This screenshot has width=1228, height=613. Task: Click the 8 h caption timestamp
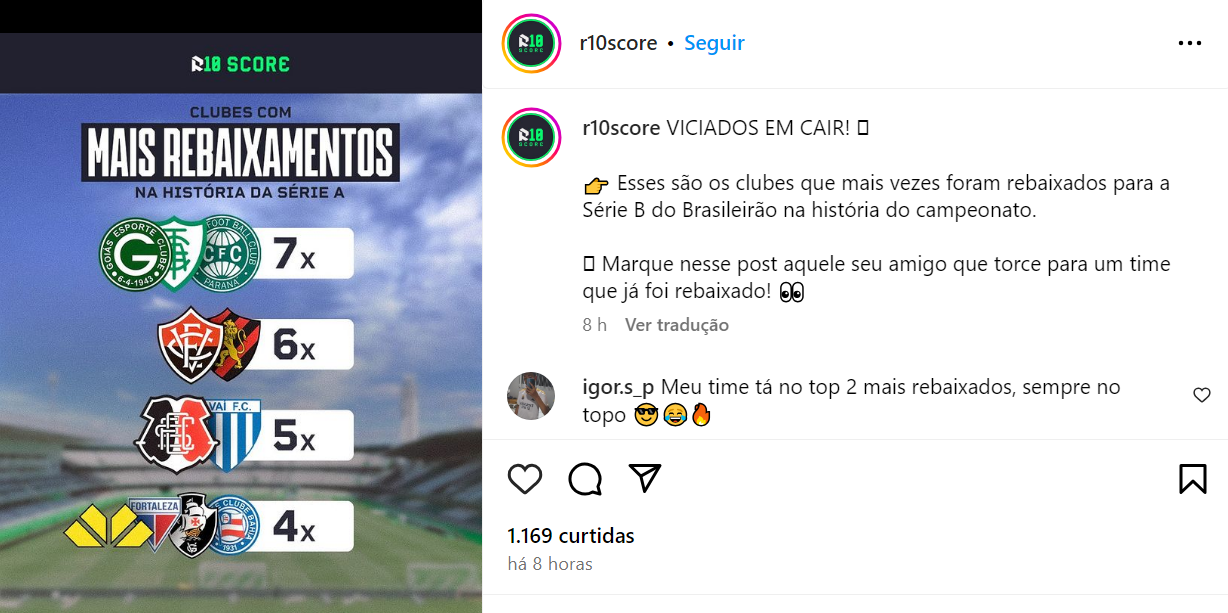click(x=594, y=325)
